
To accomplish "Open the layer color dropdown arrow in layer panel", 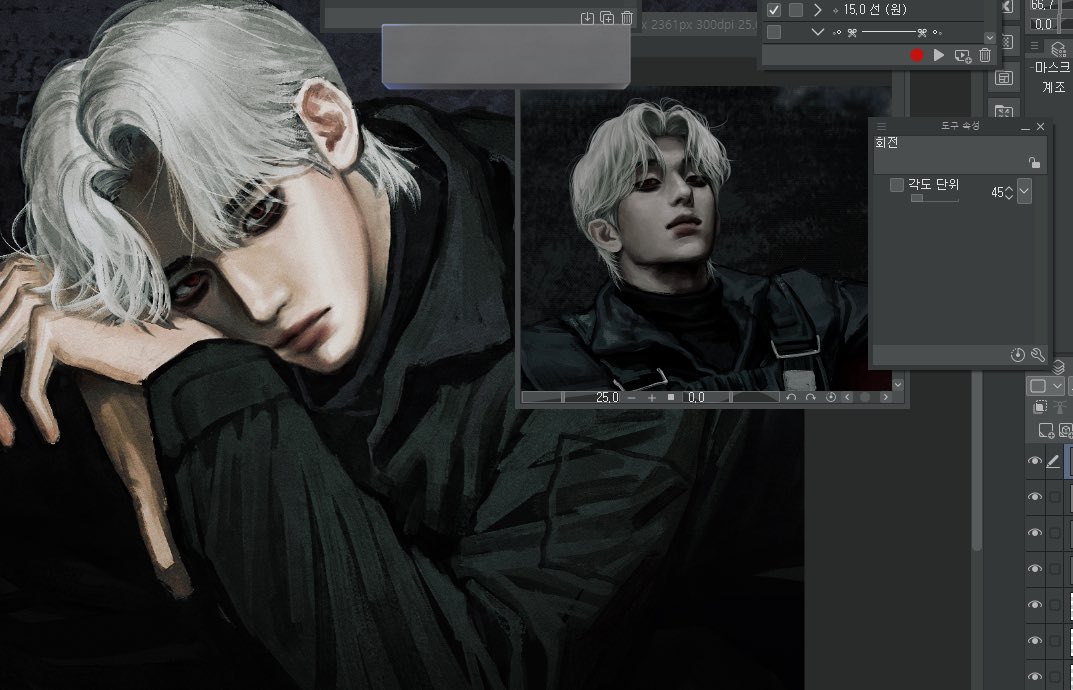I will tap(1057, 387).
